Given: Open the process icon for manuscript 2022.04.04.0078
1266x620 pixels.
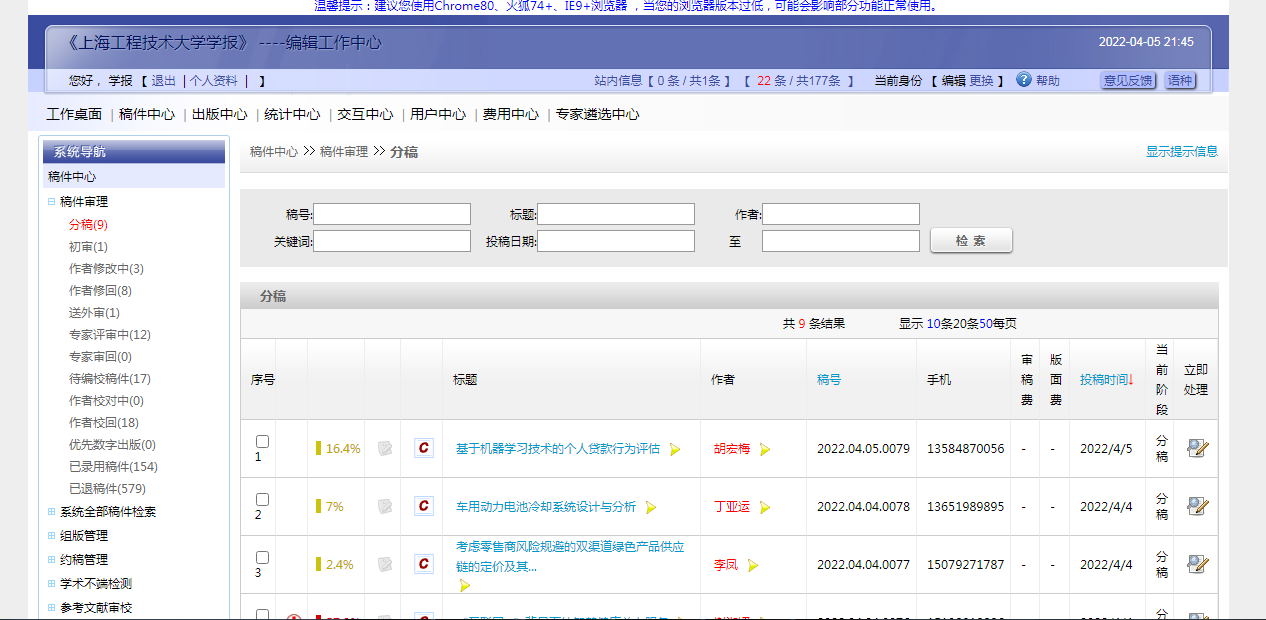Looking at the screenshot, I should (1196, 506).
